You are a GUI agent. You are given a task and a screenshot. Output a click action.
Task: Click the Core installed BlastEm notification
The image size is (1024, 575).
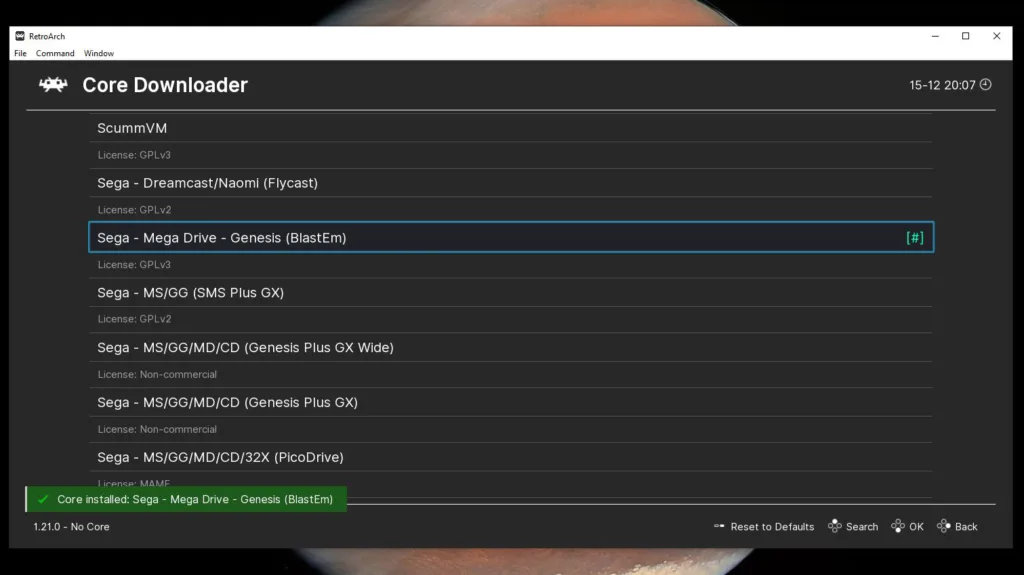(186, 499)
